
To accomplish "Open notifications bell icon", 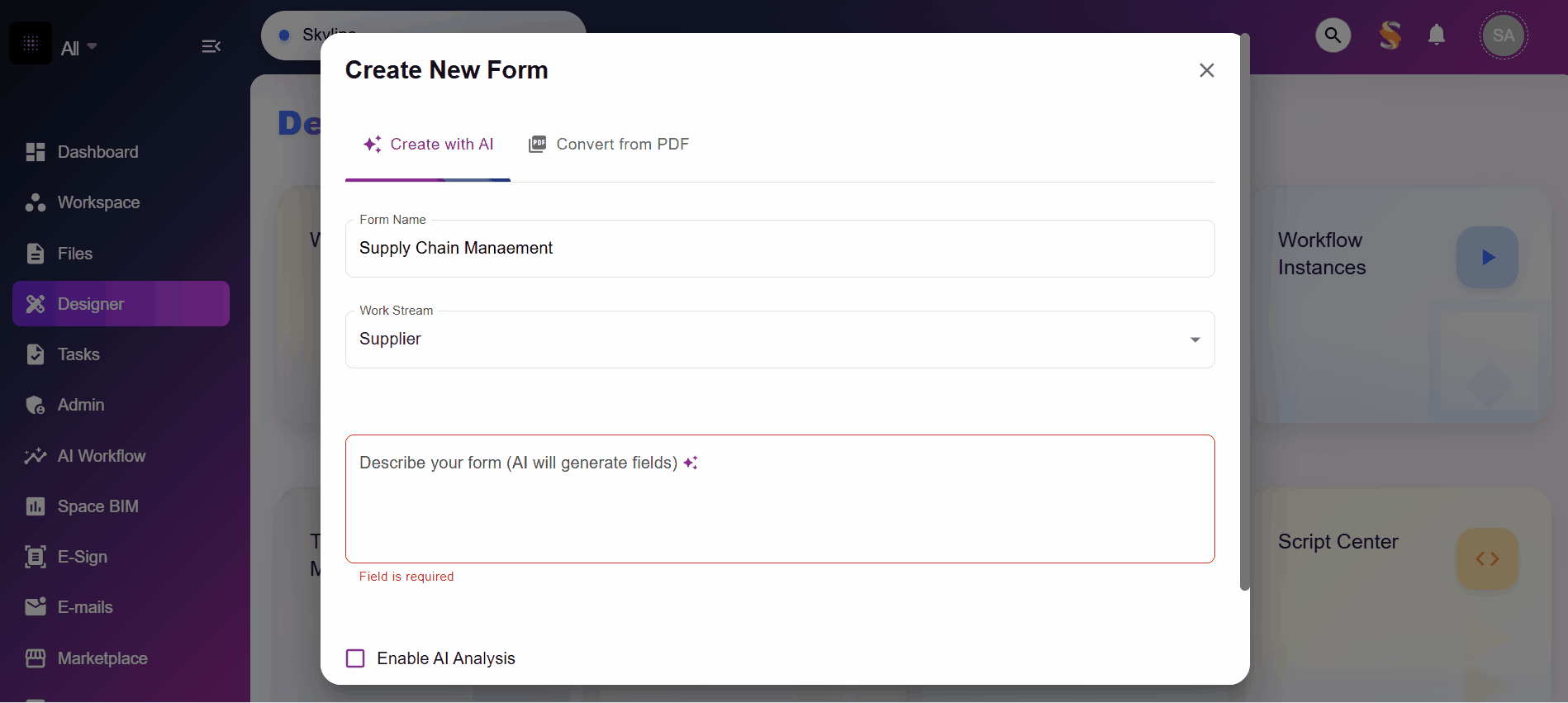I will tap(1437, 35).
